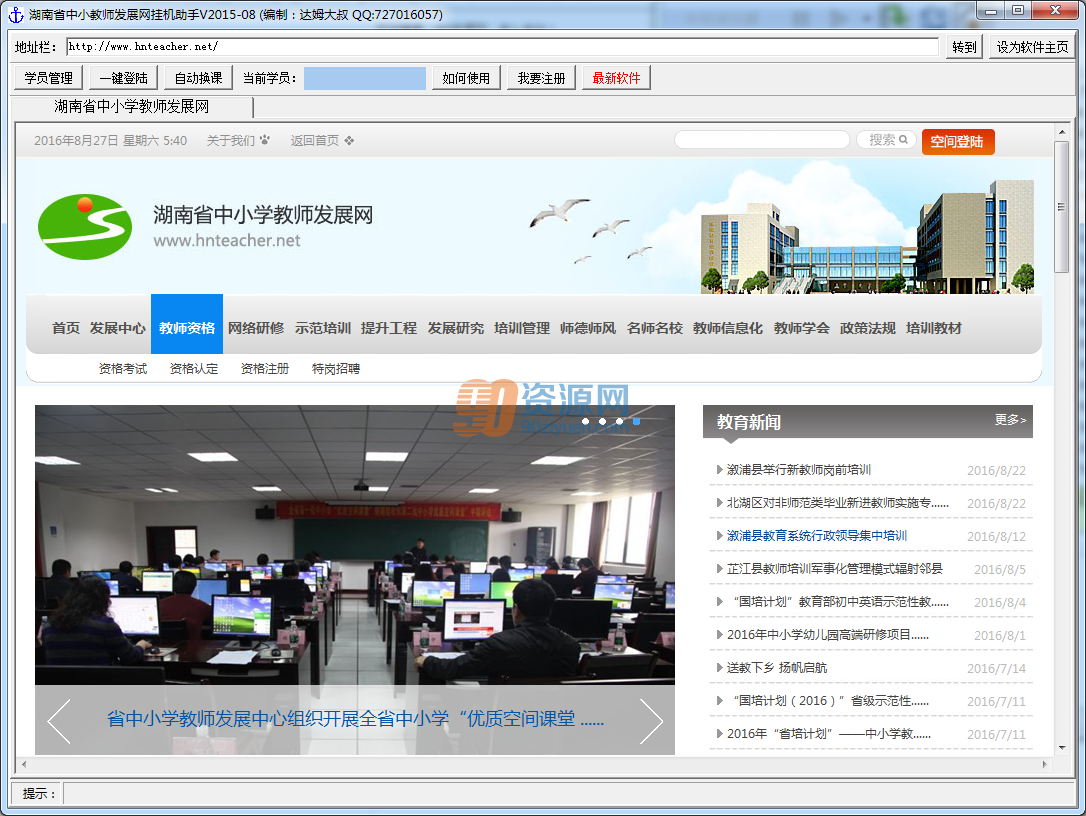Open the 培训管理 navigation item
The image size is (1086, 816).
522,328
